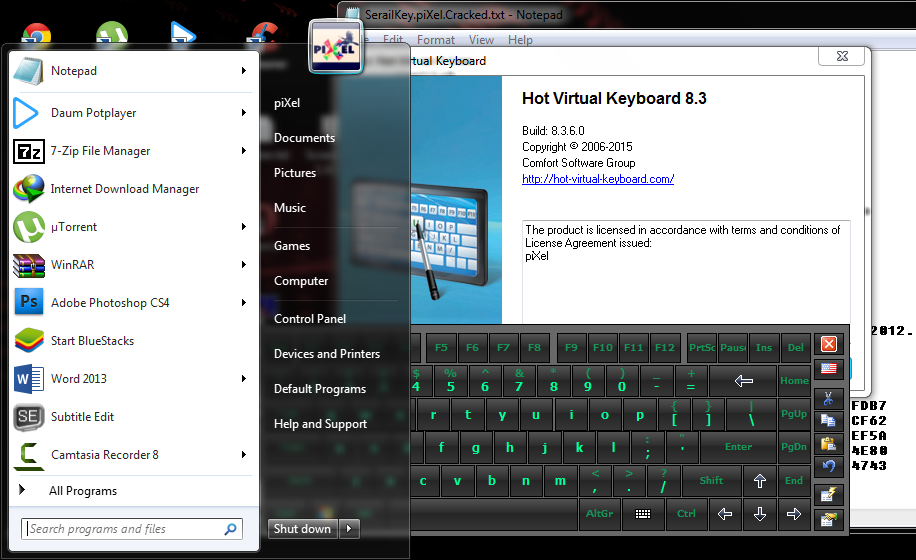Viewport: 916px width, 560px height.
Task: Launch Adobe Photoshop CS4
Action: (132, 302)
